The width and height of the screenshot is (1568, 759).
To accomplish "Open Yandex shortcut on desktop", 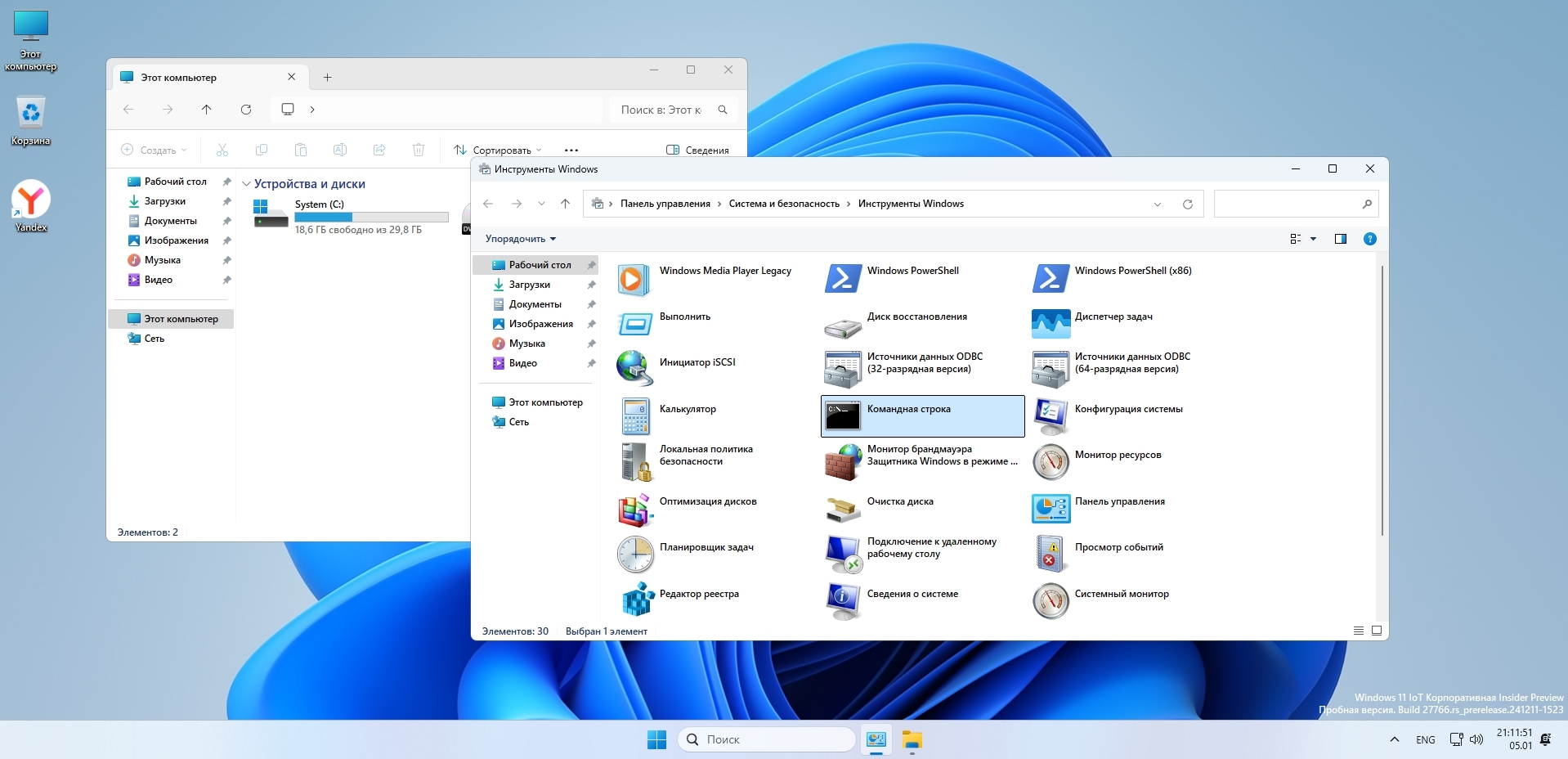I will [x=30, y=206].
